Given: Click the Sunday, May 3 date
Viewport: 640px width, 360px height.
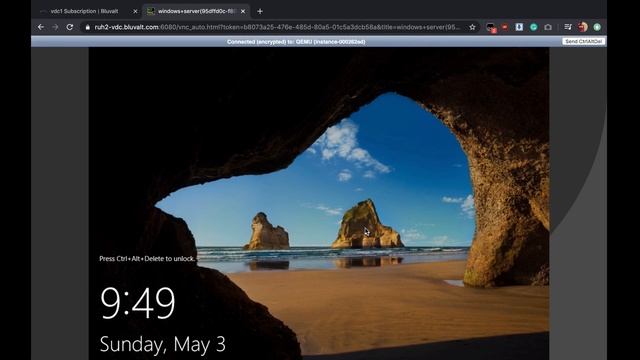Looking at the screenshot, I should (162, 344).
